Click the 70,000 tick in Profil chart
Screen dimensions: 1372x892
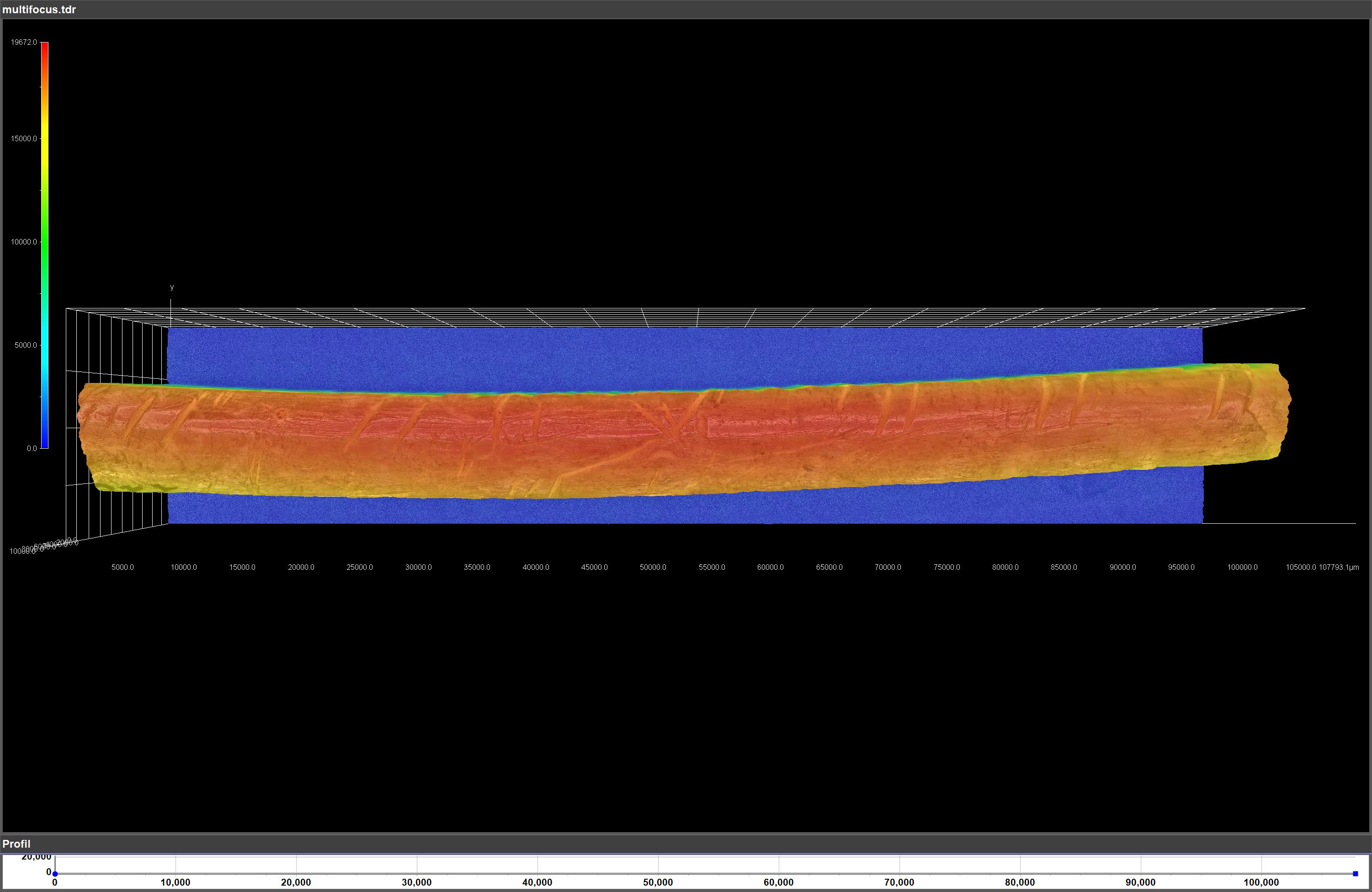tap(899, 883)
